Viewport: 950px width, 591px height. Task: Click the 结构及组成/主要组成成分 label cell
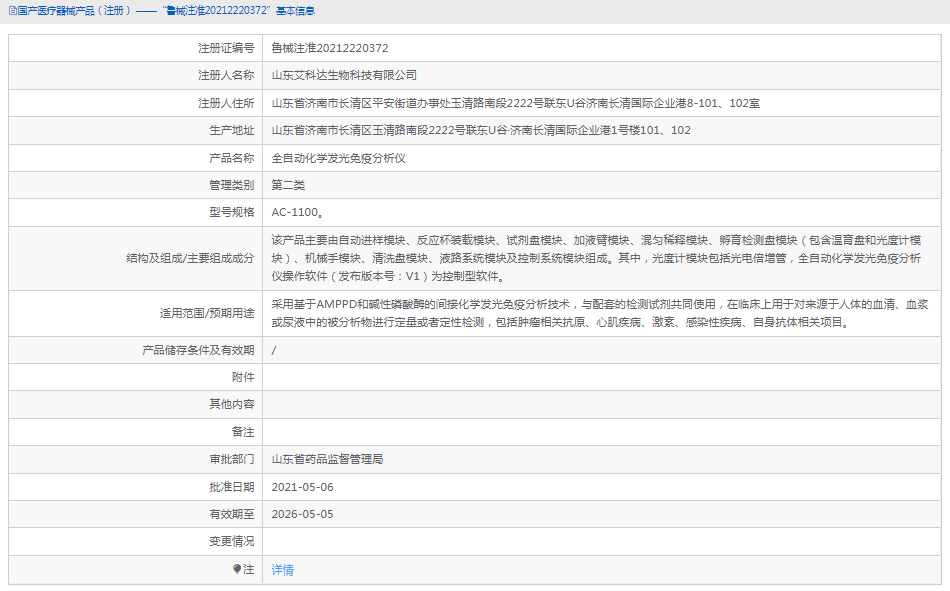click(x=136, y=258)
